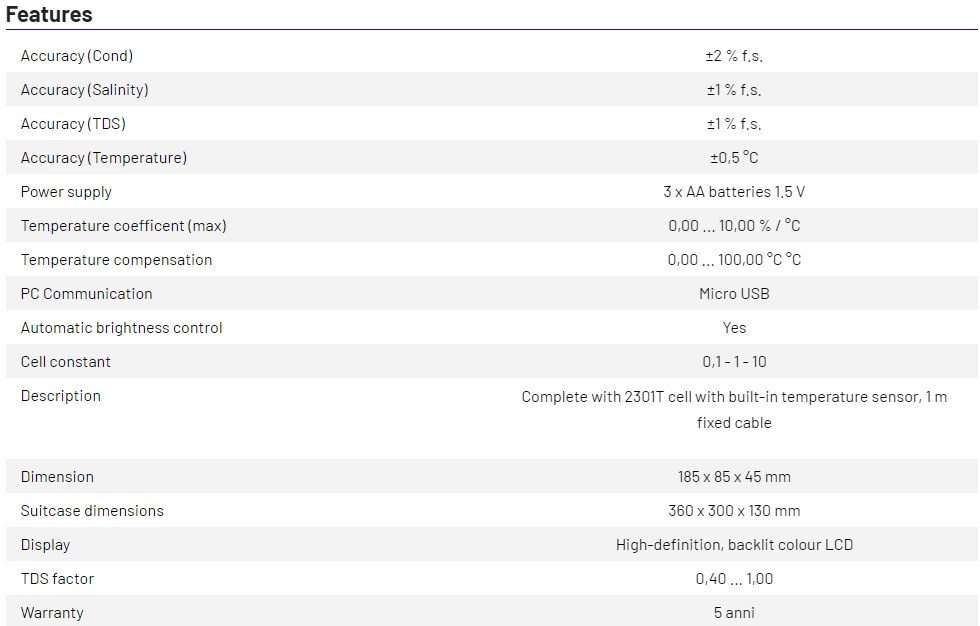Select the 5 anni warranty value

[734, 613]
